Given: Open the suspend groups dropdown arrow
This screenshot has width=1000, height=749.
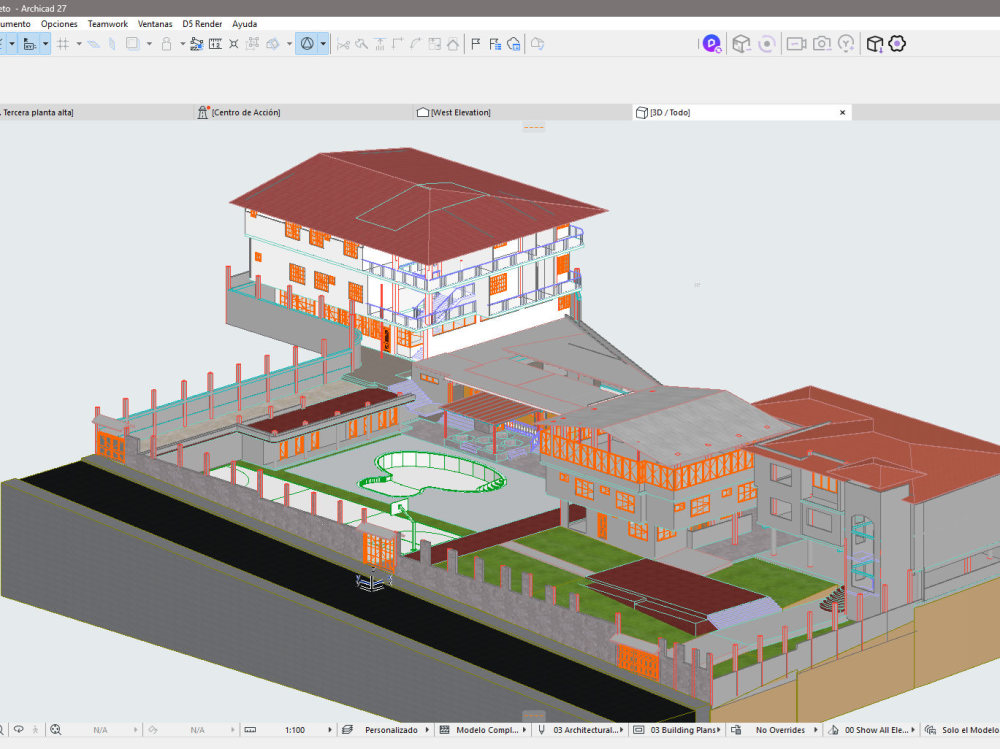Looking at the screenshot, I should (x=182, y=44).
